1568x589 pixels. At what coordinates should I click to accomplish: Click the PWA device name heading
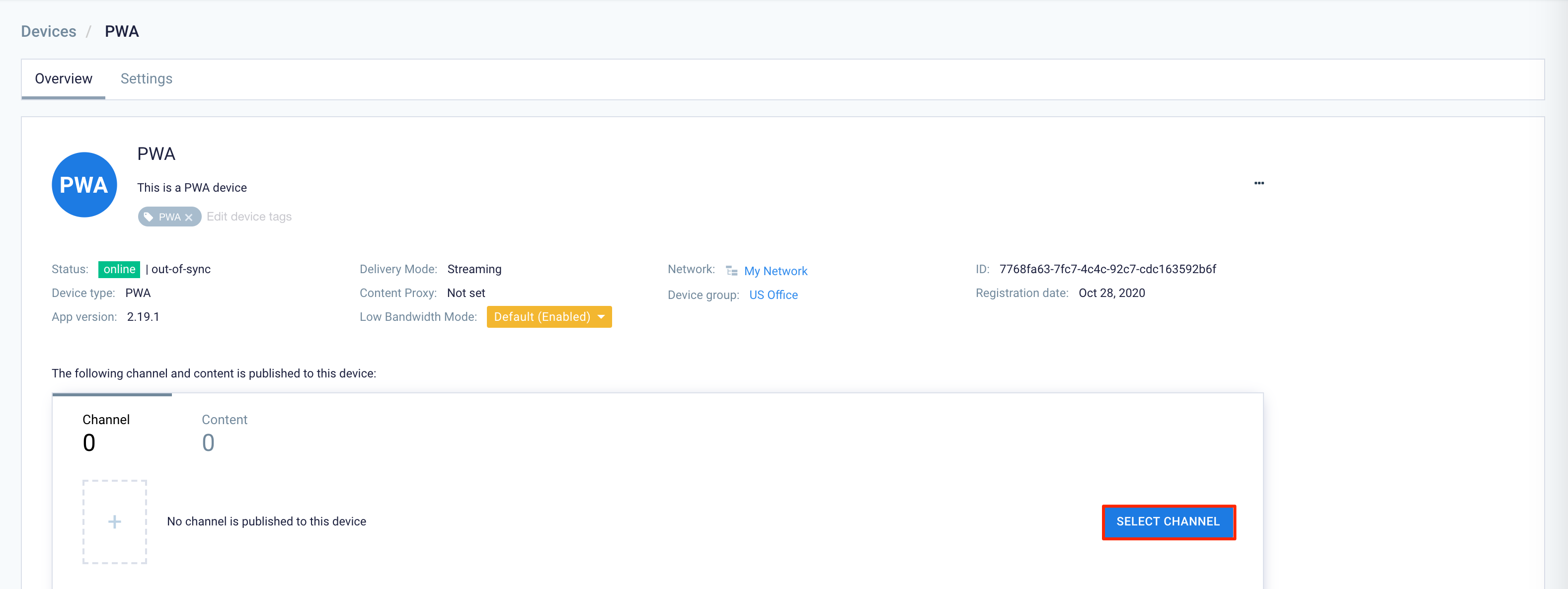[156, 154]
